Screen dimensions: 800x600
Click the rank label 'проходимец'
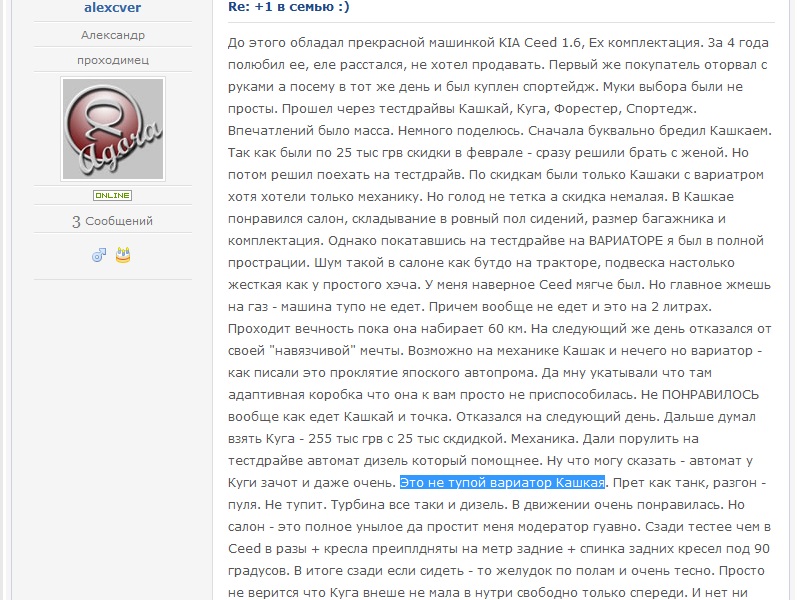[x=113, y=60]
